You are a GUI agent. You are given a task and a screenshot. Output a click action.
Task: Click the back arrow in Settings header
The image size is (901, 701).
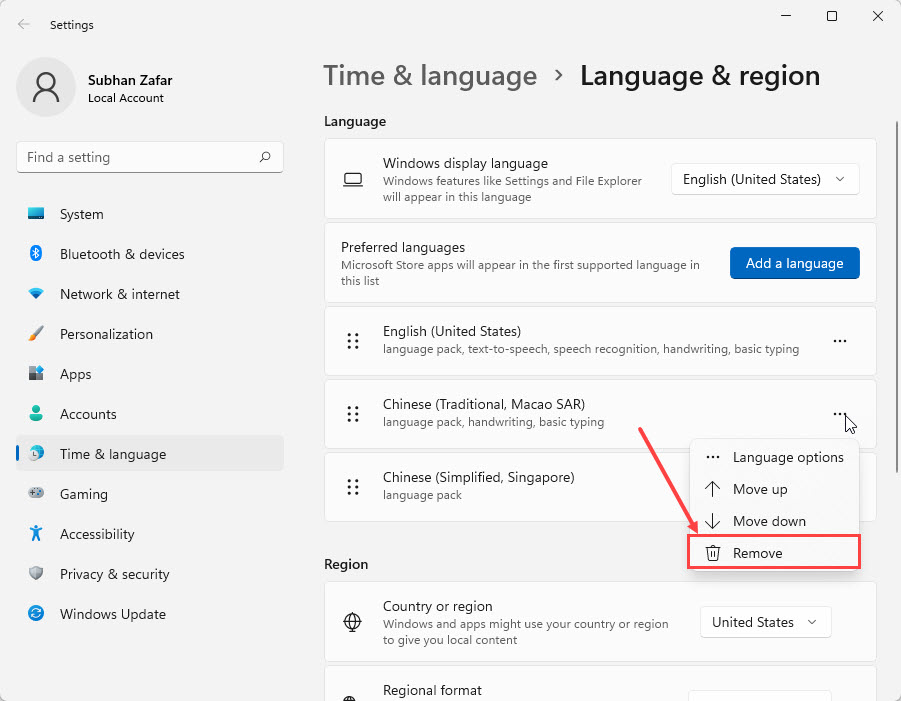point(24,24)
